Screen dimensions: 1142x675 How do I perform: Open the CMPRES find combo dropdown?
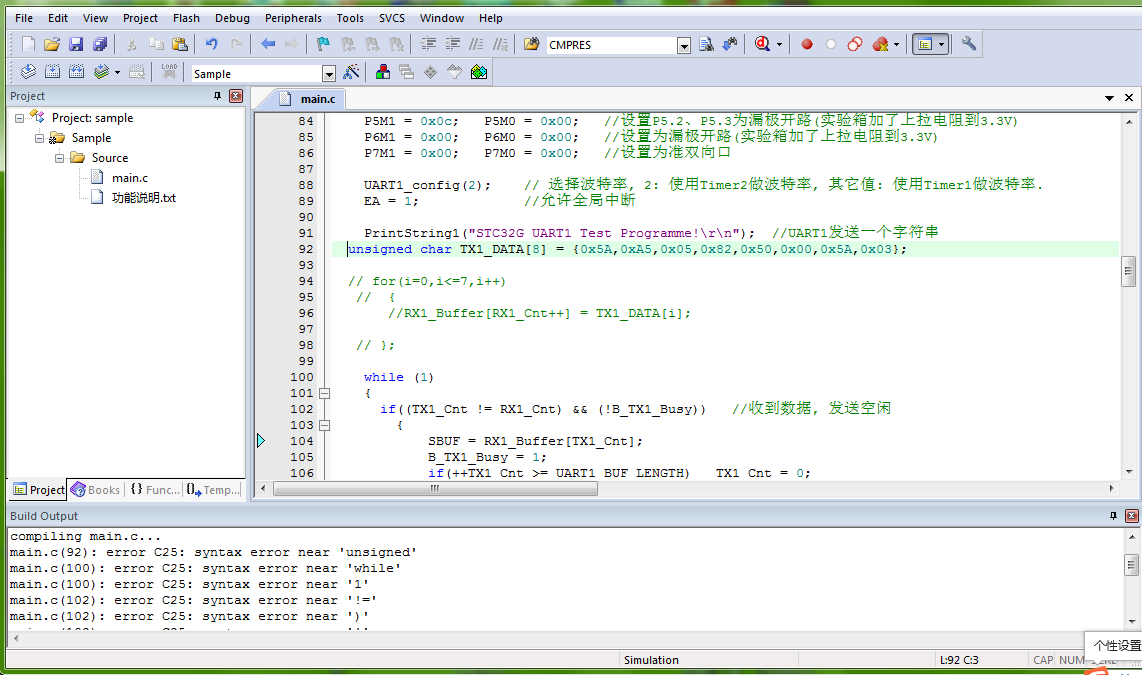(684, 46)
